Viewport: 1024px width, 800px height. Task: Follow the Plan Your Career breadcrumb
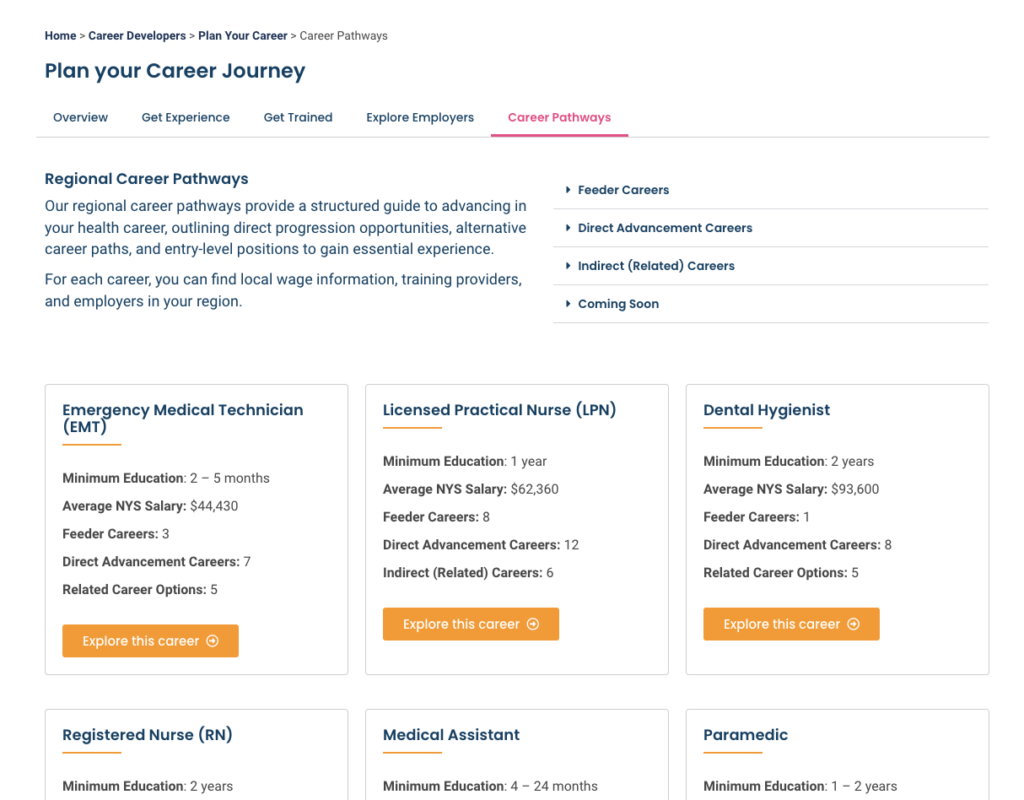coord(243,36)
